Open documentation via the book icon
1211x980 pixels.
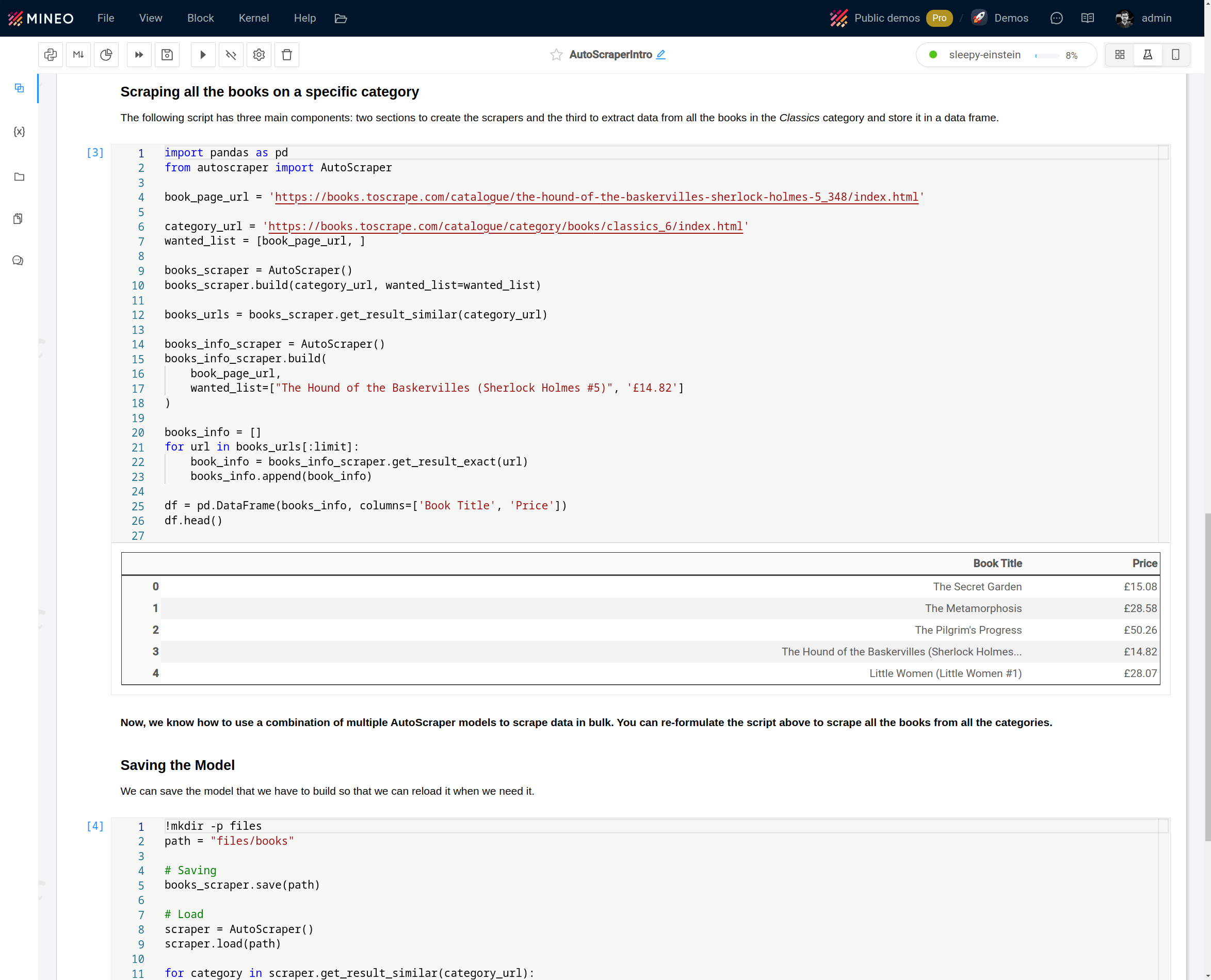click(1087, 18)
